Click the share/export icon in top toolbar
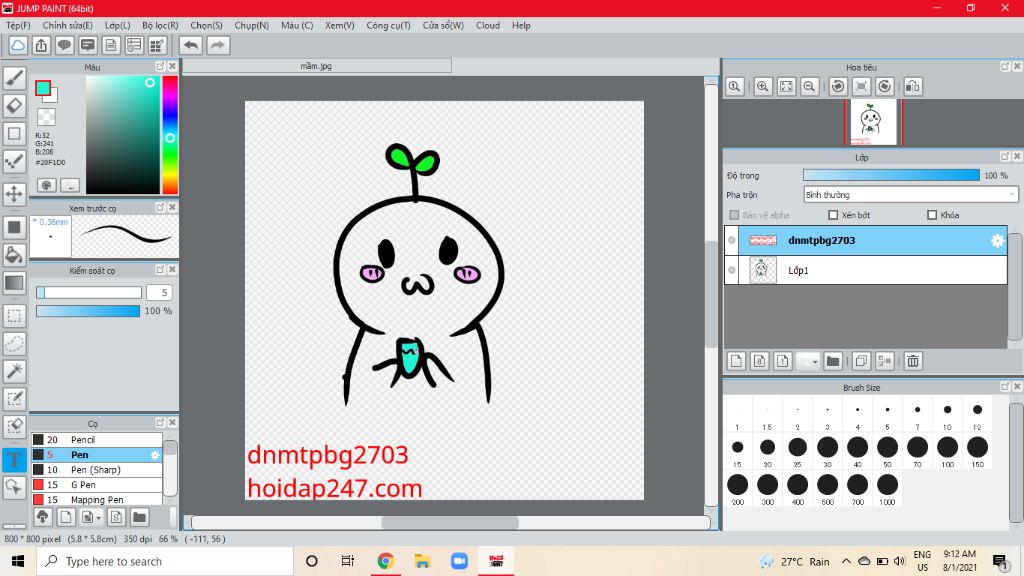Screen dimensions: 1024x576 pyautogui.click(x=41, y=45)
